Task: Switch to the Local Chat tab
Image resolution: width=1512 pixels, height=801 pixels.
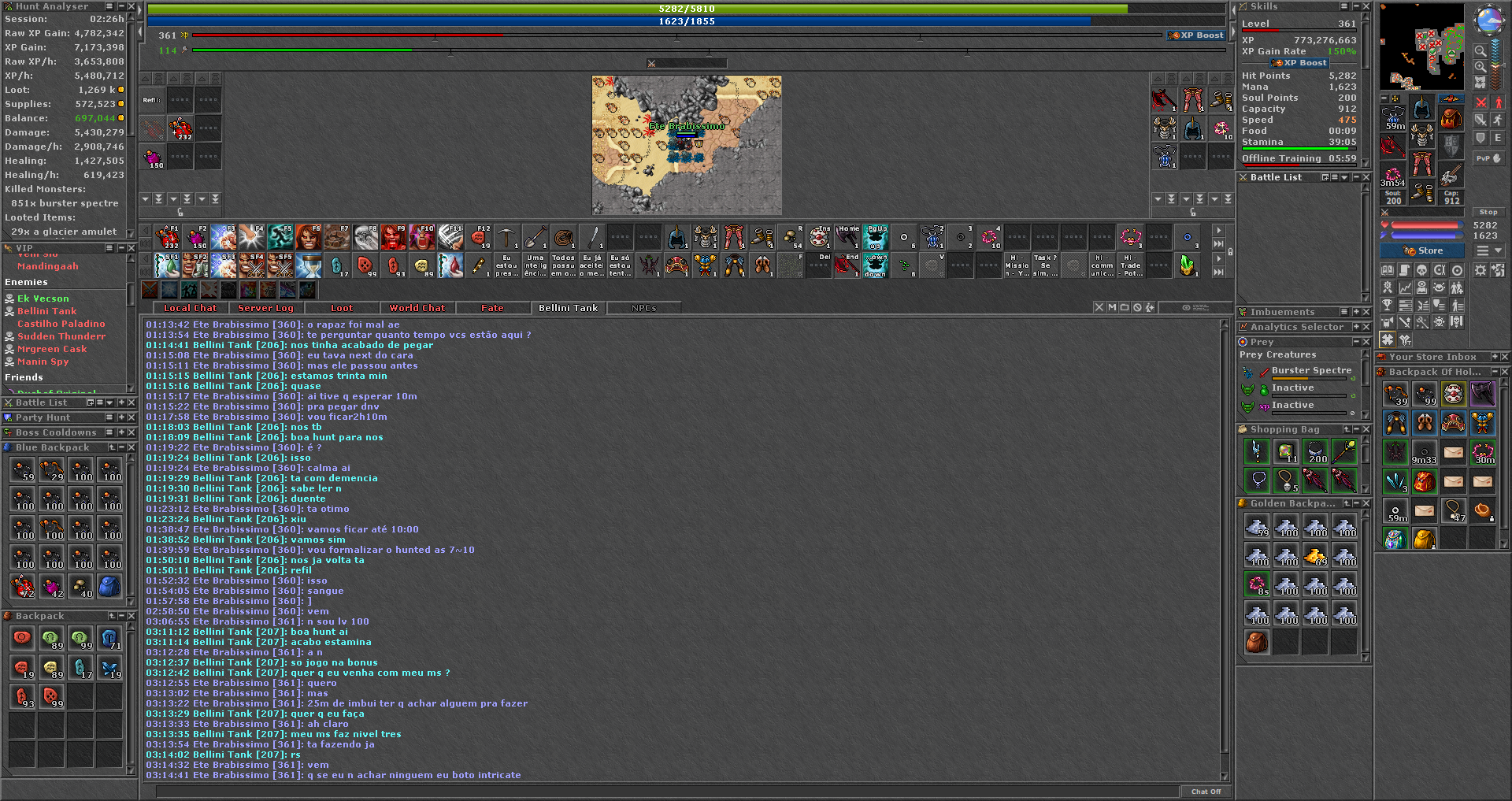Action: click(x=190, y=308)
